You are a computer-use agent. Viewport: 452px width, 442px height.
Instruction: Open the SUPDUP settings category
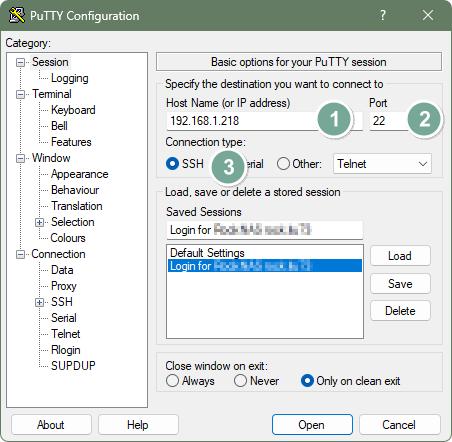pos(73,366)
